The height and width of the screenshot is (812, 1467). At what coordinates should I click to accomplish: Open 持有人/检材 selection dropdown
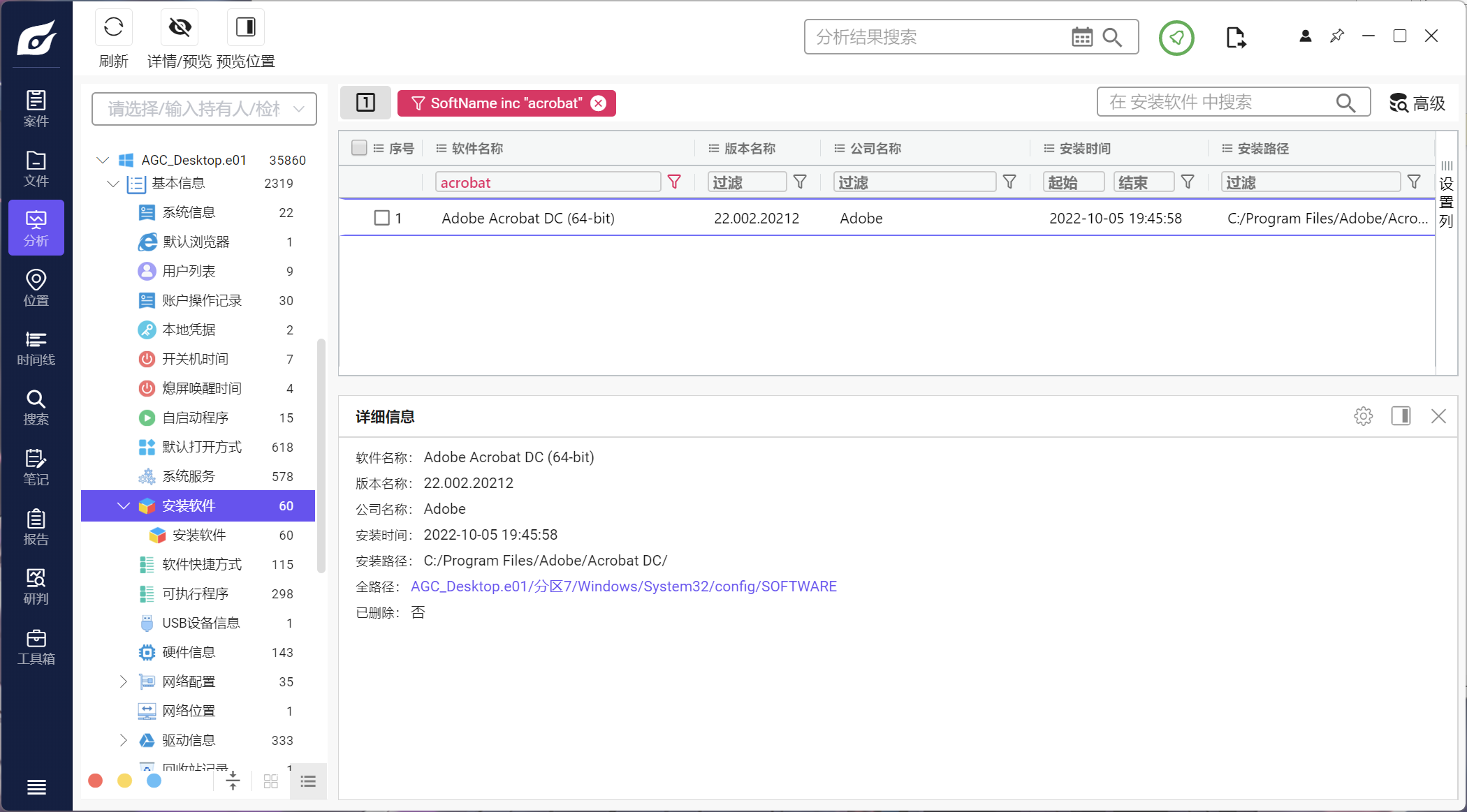pyautogui.click(x=204, y=109)
